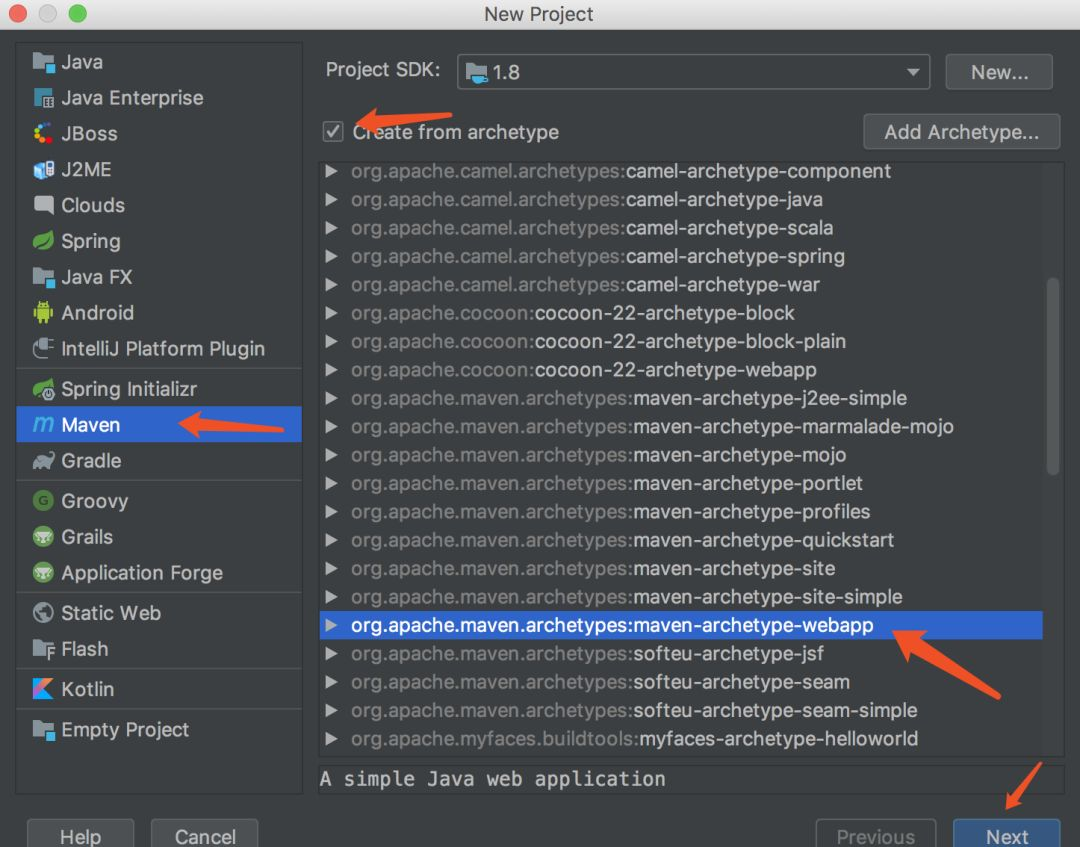Click the archetype list vertical scrollbar

click(1052, 376)
